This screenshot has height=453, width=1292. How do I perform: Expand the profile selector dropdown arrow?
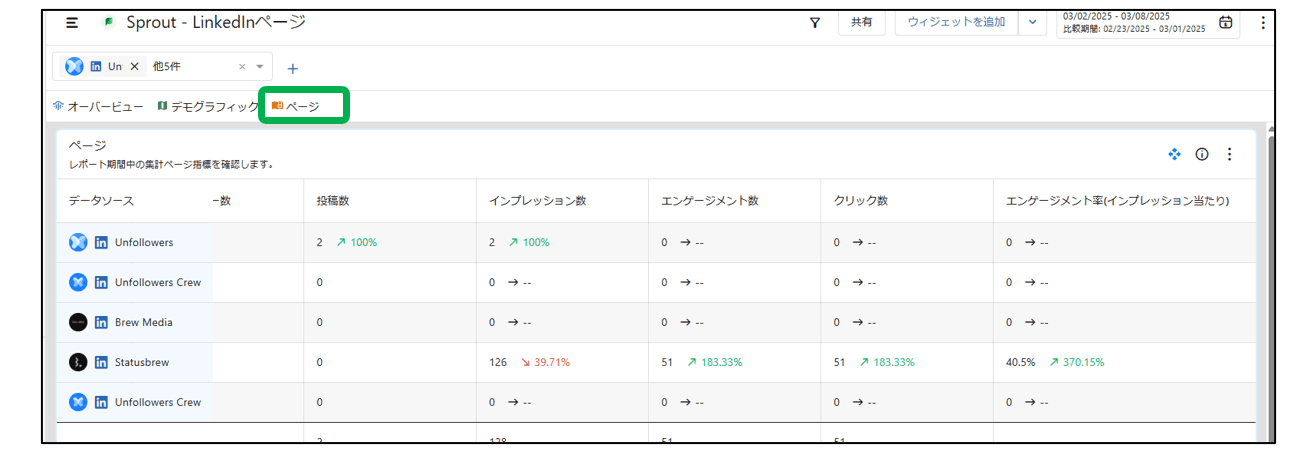point(260,67)
